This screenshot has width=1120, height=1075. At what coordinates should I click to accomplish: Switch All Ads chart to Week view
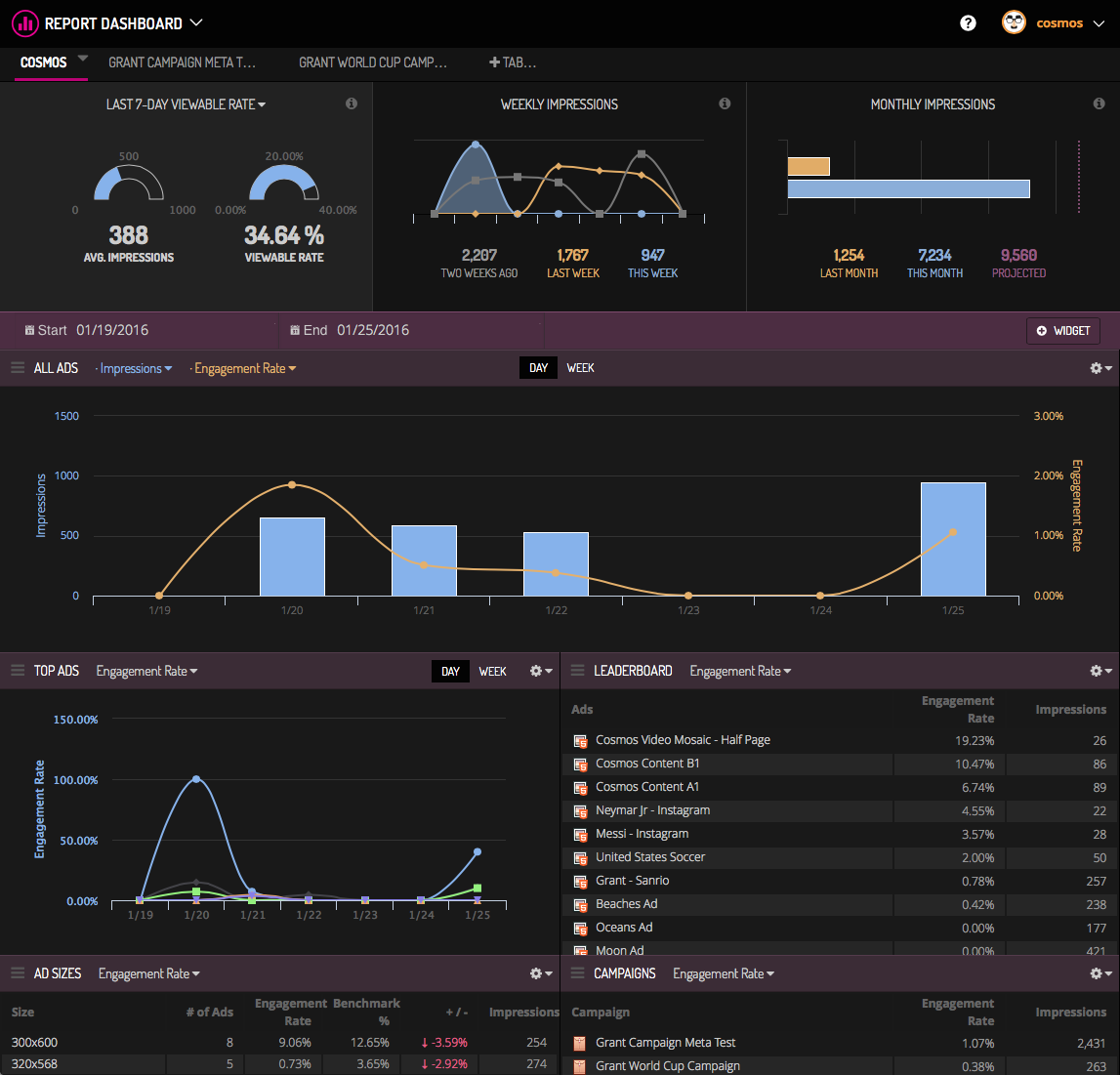tap(580, 368)
